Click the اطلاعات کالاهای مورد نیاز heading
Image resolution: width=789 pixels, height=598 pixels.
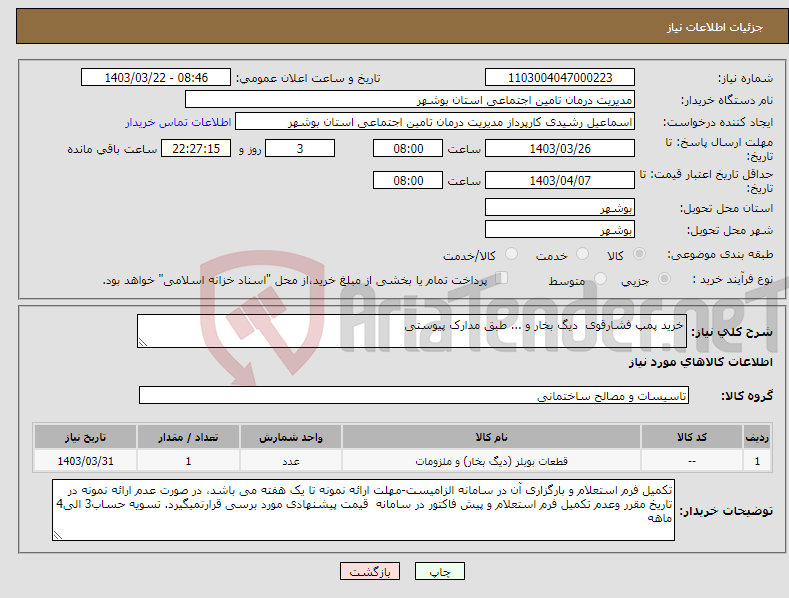[x=700, y=362]
